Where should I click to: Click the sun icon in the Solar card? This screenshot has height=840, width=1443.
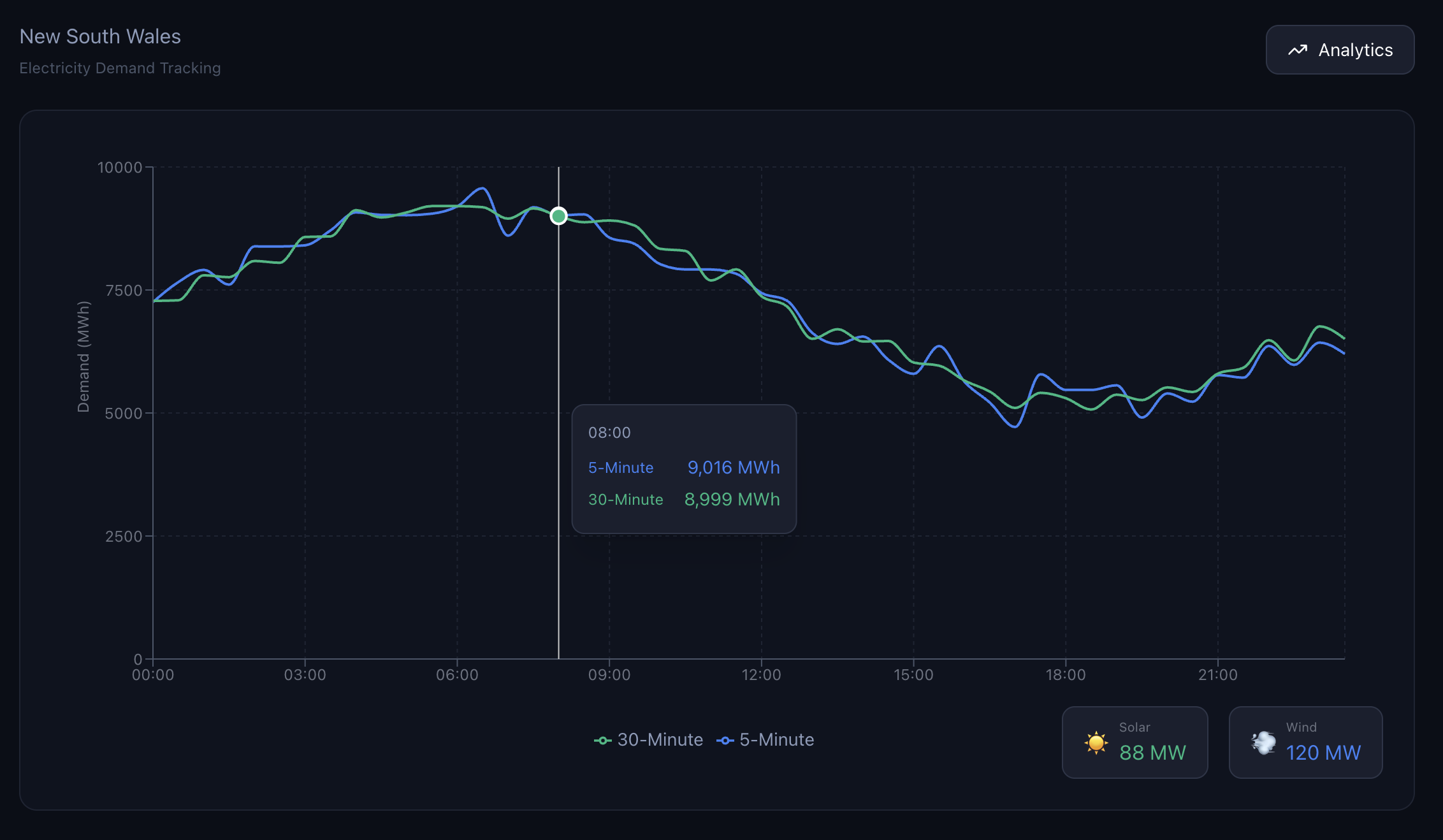click(x=1096, y=742)
